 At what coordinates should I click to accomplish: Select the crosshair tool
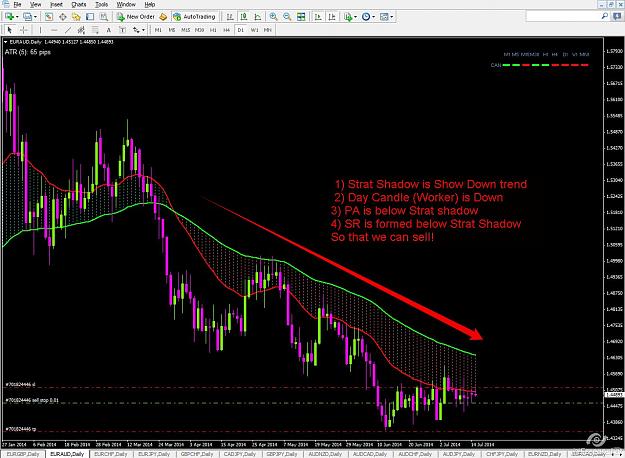coord(24,30)
